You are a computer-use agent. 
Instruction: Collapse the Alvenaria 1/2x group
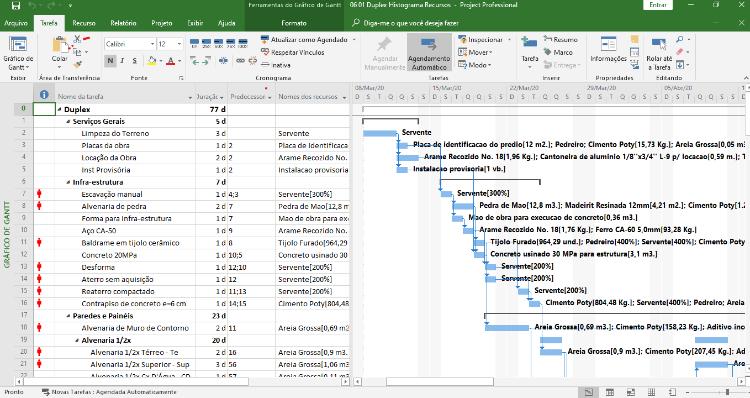pos(77,341)
